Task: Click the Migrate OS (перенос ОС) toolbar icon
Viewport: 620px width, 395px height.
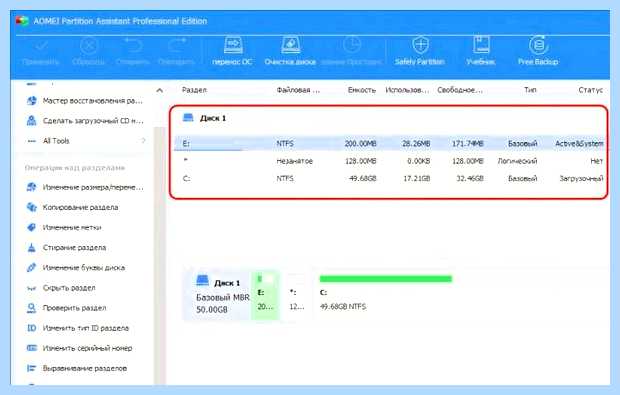Action: pos(232,45)
